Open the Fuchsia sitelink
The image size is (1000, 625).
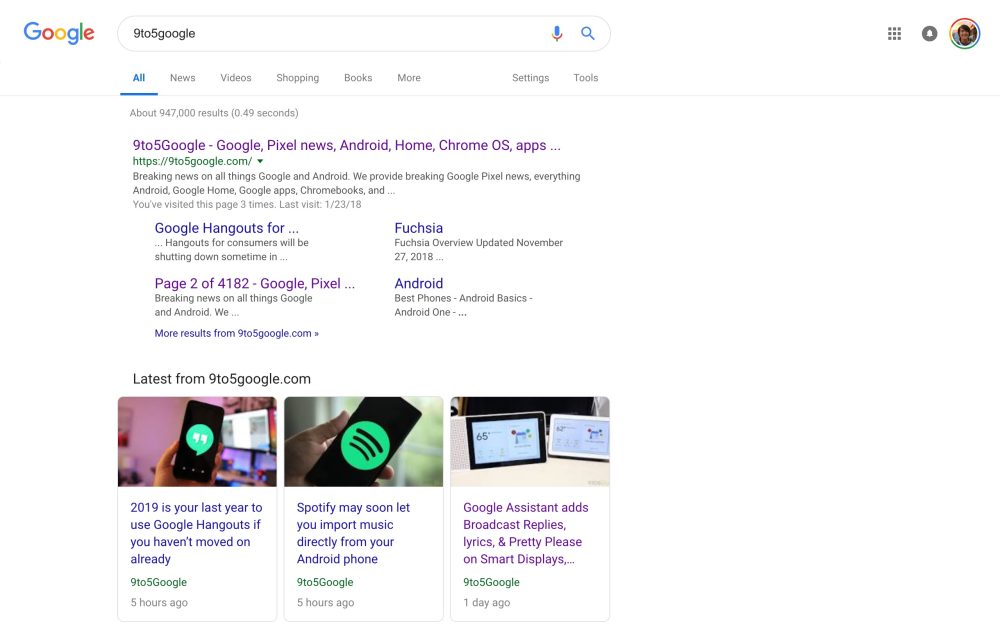tap(418, 227)
